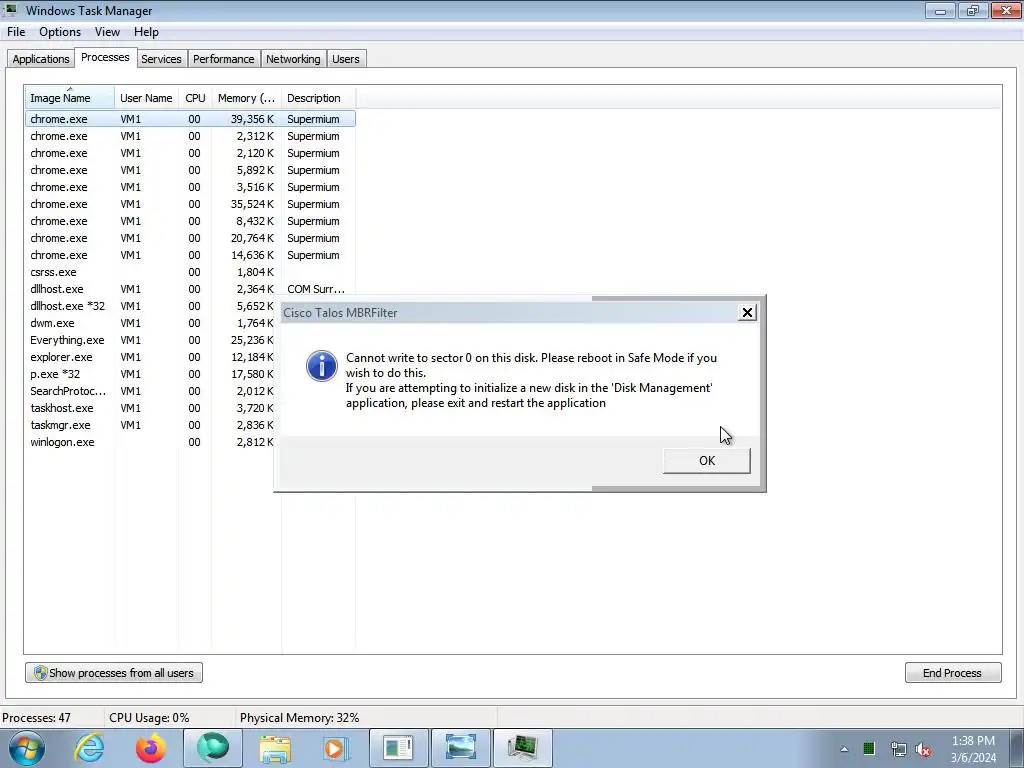
Task: Switch to Task Manager taskbar icon
Action: pos(522,748)
